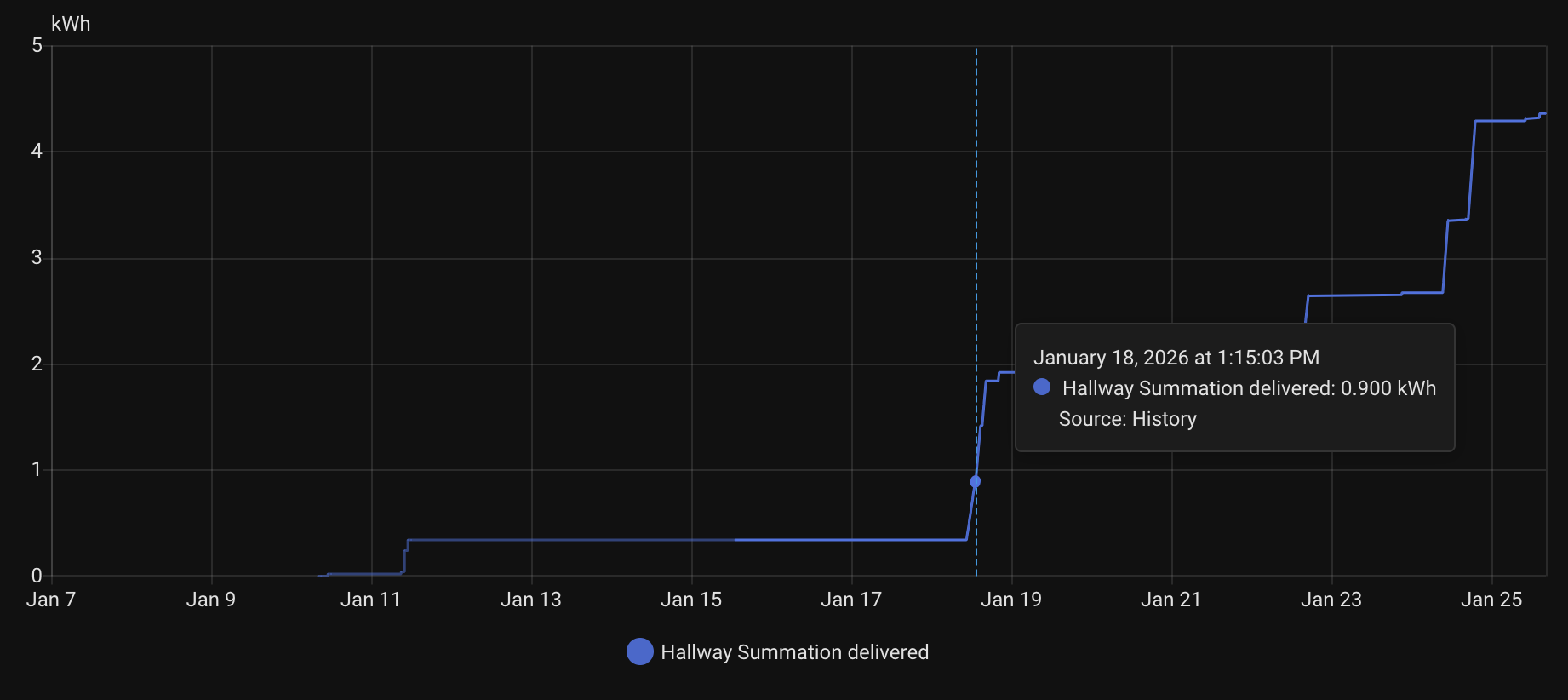This screenshot has width=1568, height=700.
Task: Click the blue series dot inside the tooltip
Action: click(x=1041, y=387)
